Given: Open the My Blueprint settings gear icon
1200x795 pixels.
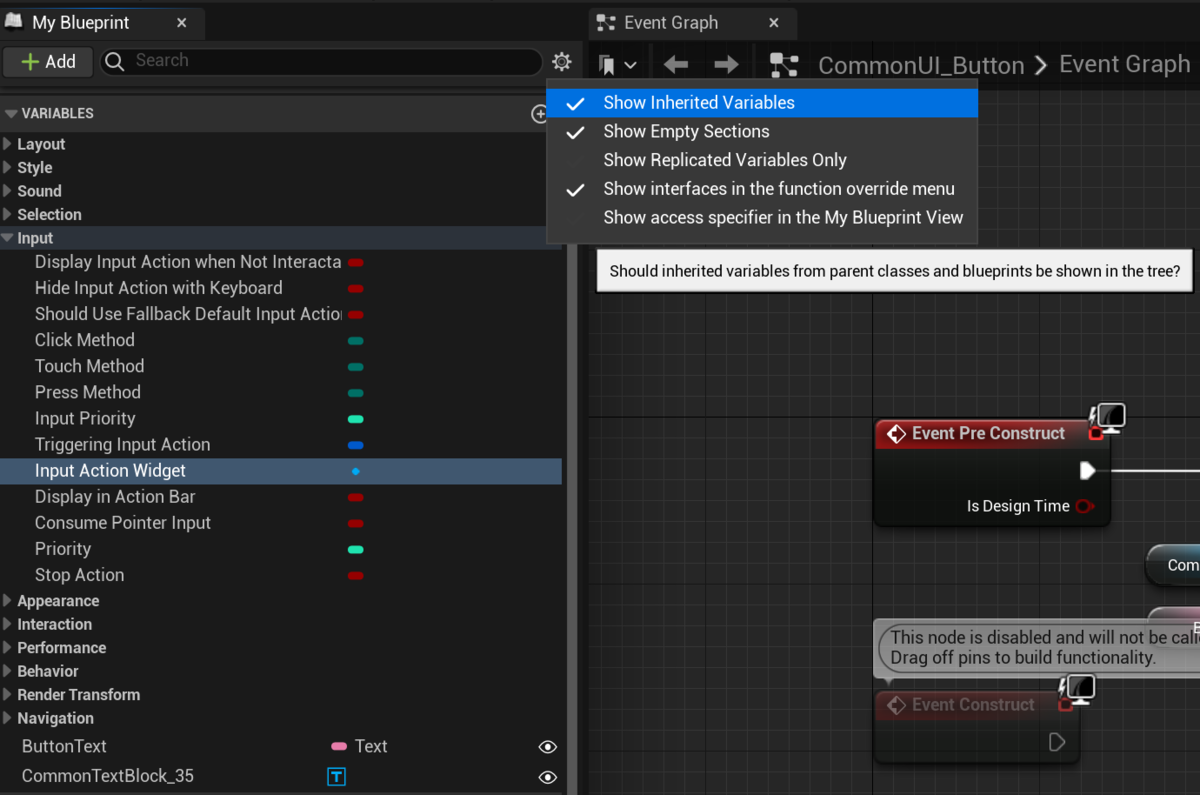Looking at the screenshot, I should [561, 61].
